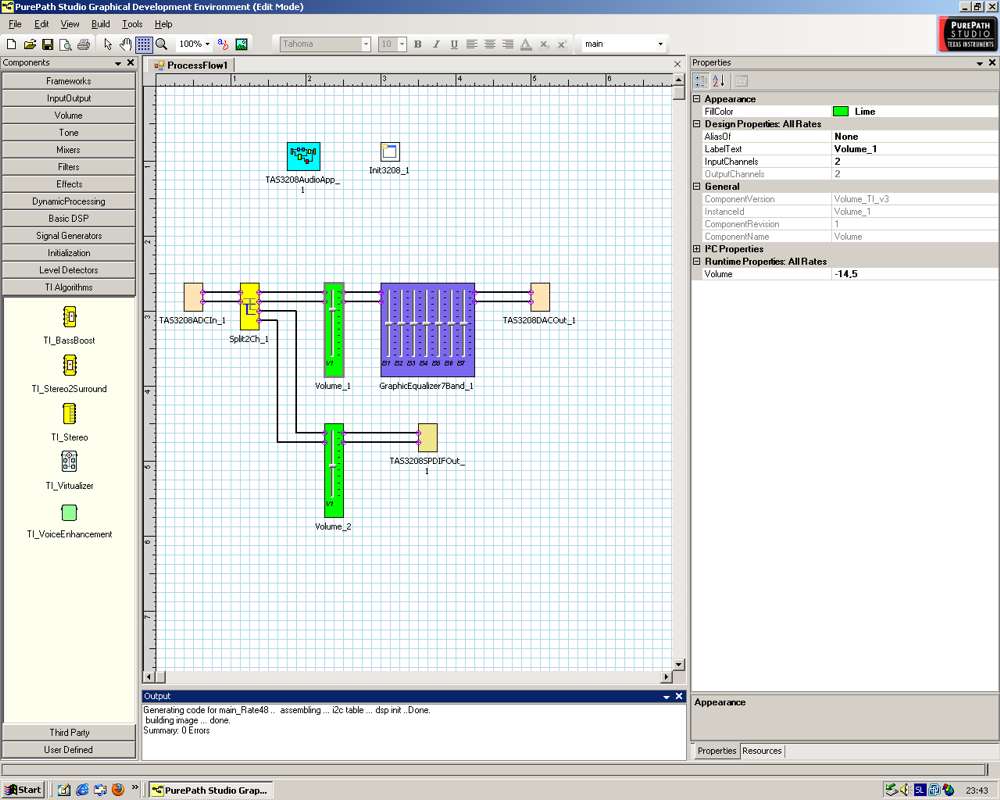This screenshot has width=1000, height=800.
Task: Collapse the General property group
Action: (x=696, y=186)
